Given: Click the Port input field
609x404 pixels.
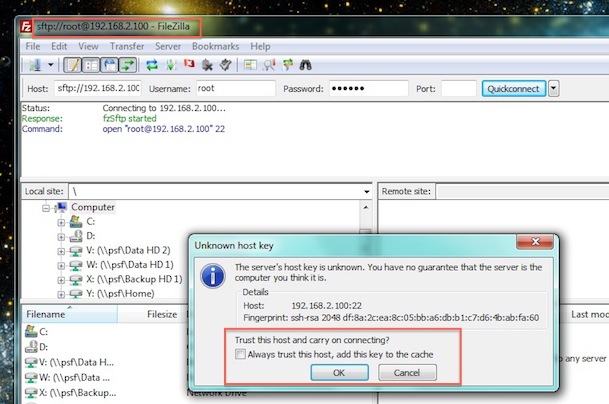Looking at the screenshot, I should 459,88.
